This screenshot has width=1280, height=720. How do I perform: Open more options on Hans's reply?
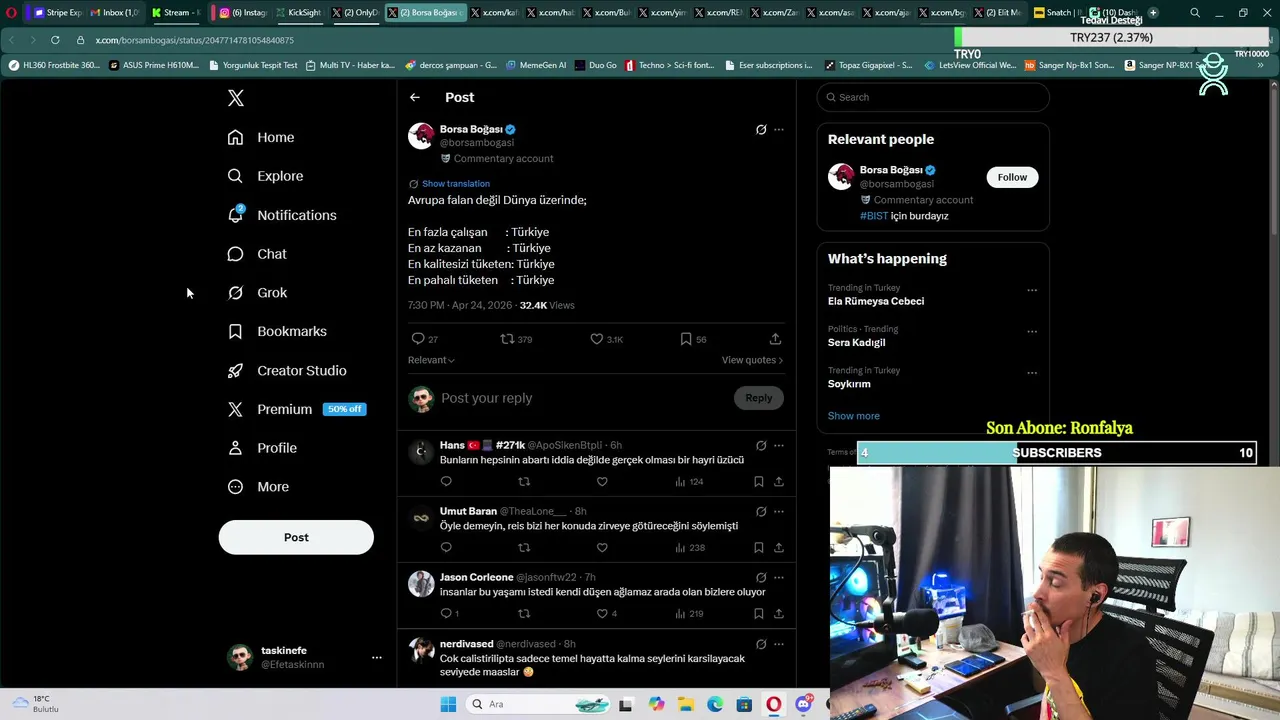[x=779, y=446]
